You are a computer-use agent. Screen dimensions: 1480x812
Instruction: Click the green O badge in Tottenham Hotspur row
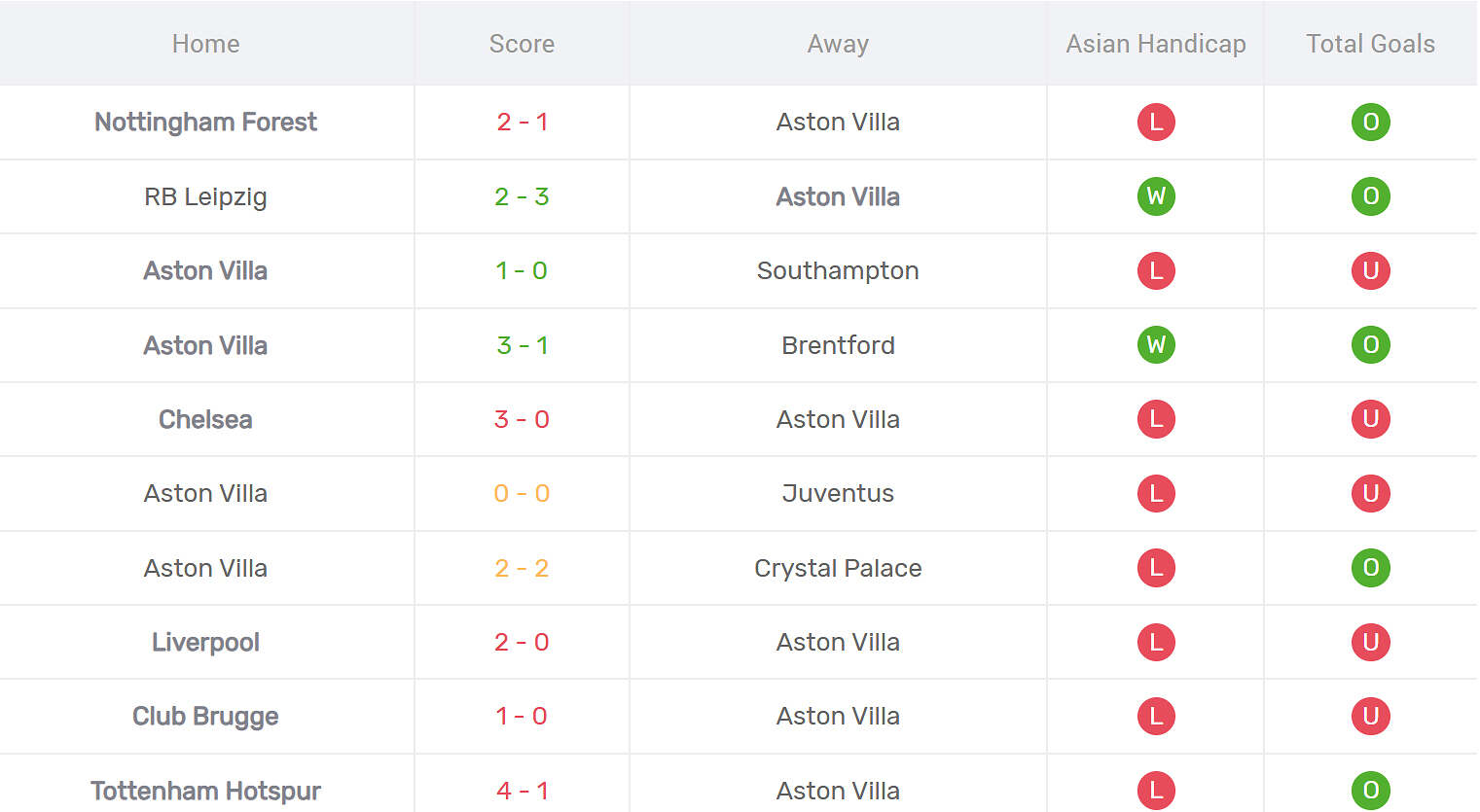pos(1370,791)
